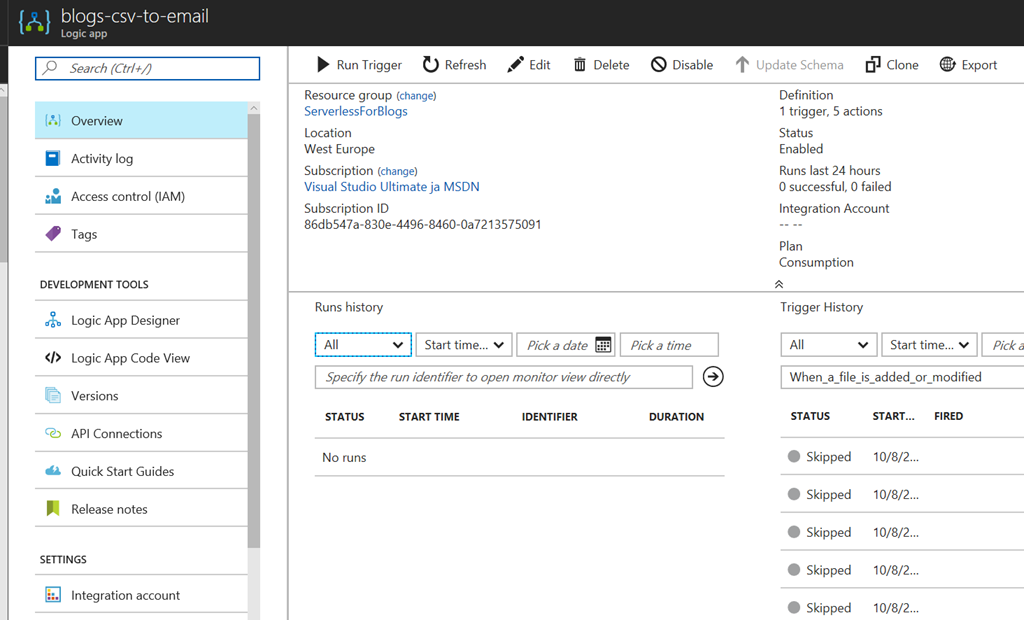Open Runs history status filter dropdown
1024x620 pixels.
[x=363, y=345]
